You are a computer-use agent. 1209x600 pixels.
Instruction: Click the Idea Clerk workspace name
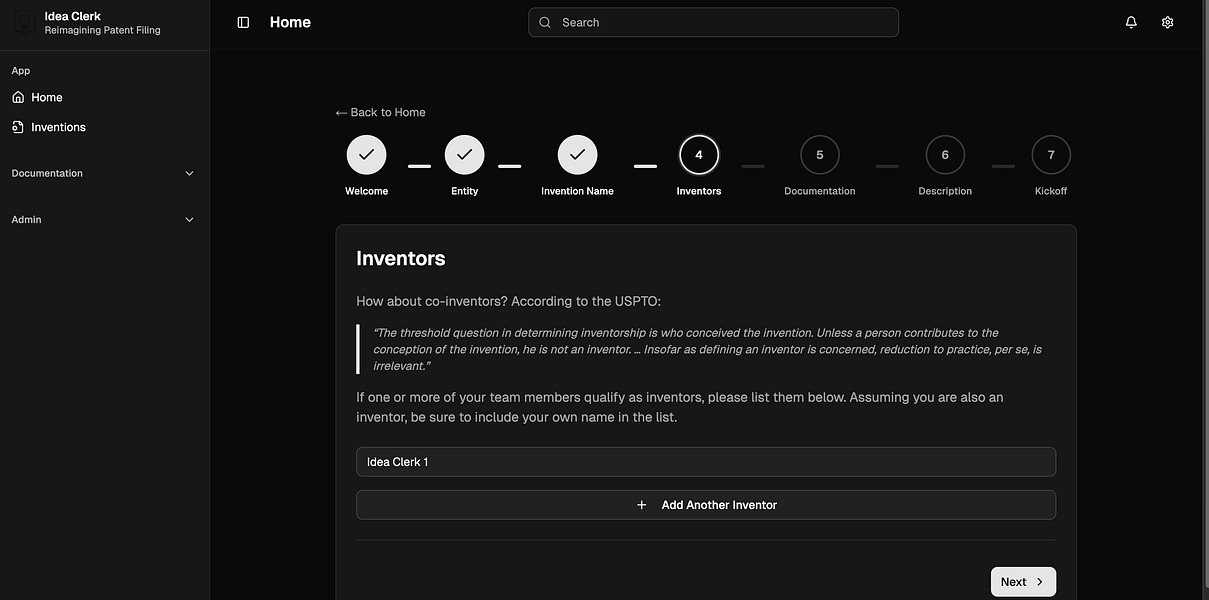click(x=73, y=16)
